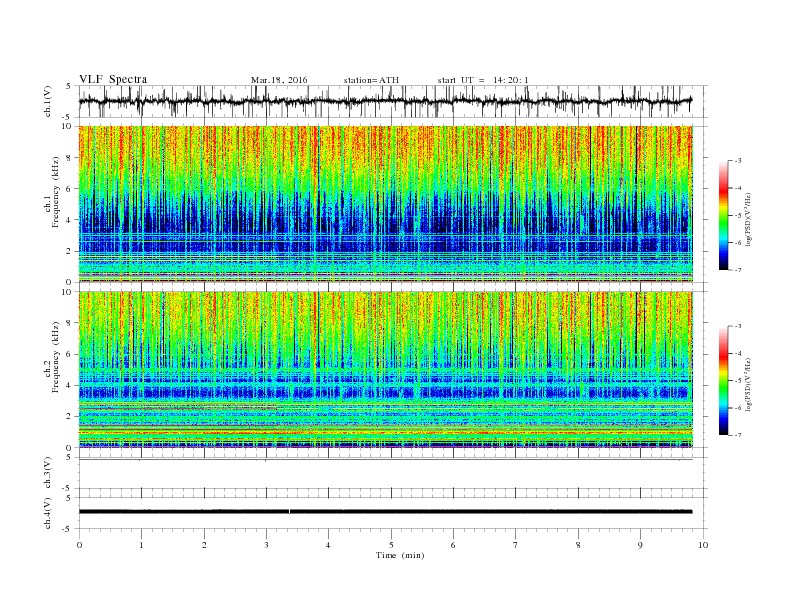Click inside the ch.2 spectrogram panel
792x612 pixels.
coord(385,369)
